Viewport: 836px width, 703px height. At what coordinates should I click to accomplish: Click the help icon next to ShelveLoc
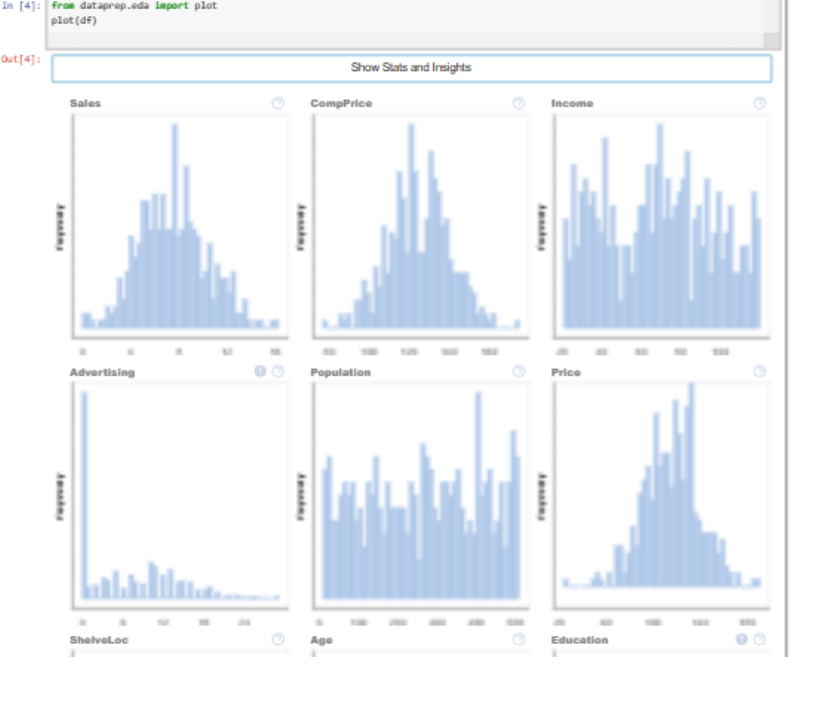click(278, 639)
